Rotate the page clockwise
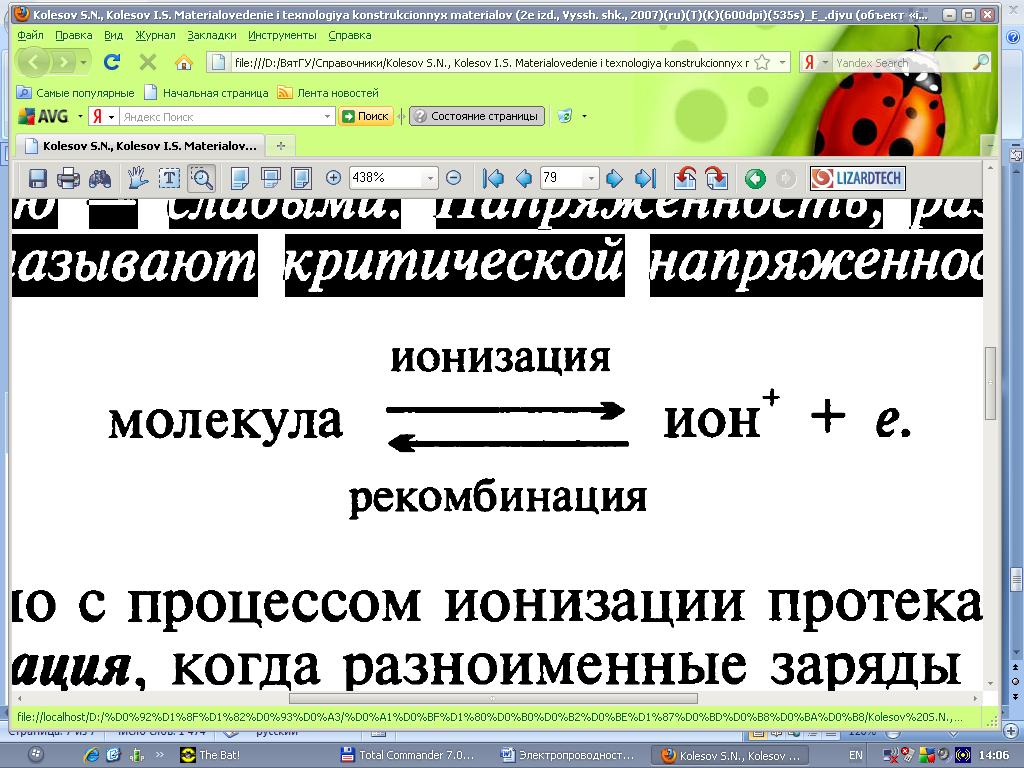The image size is (1024, 768). [716, 178]
